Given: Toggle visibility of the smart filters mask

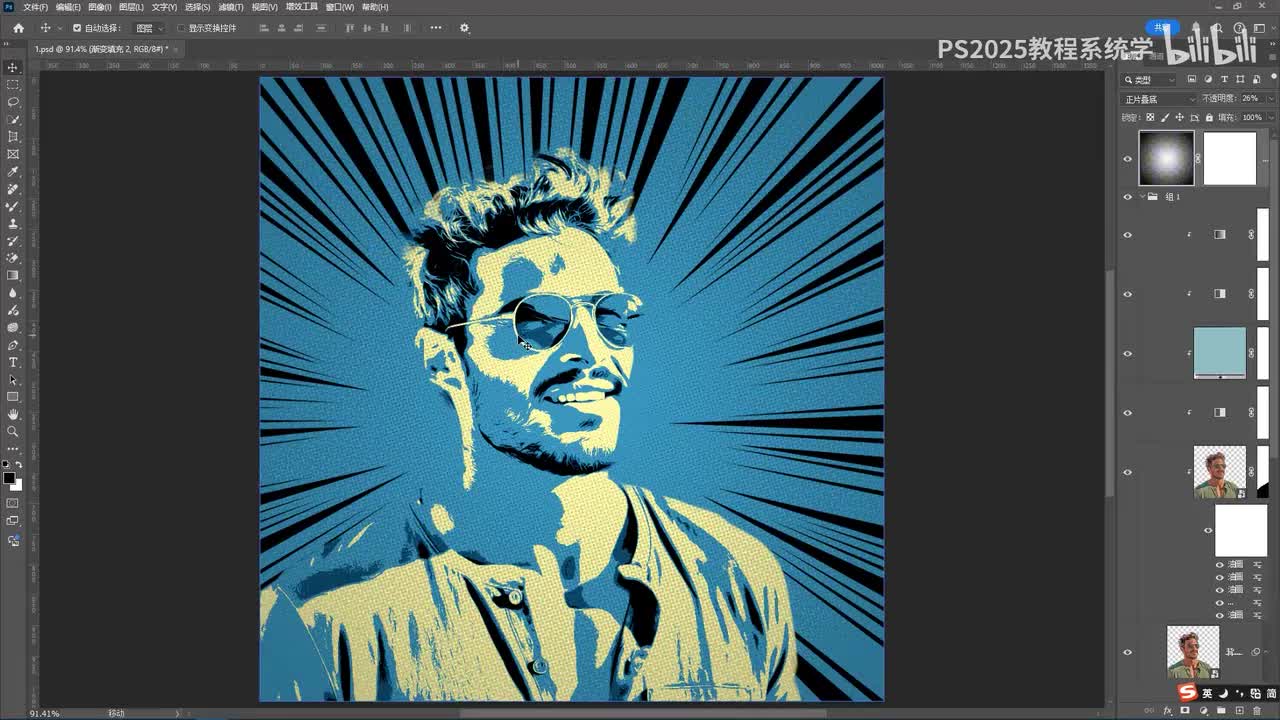Looking at the screenshot, I should click(x=1208, y=531).
